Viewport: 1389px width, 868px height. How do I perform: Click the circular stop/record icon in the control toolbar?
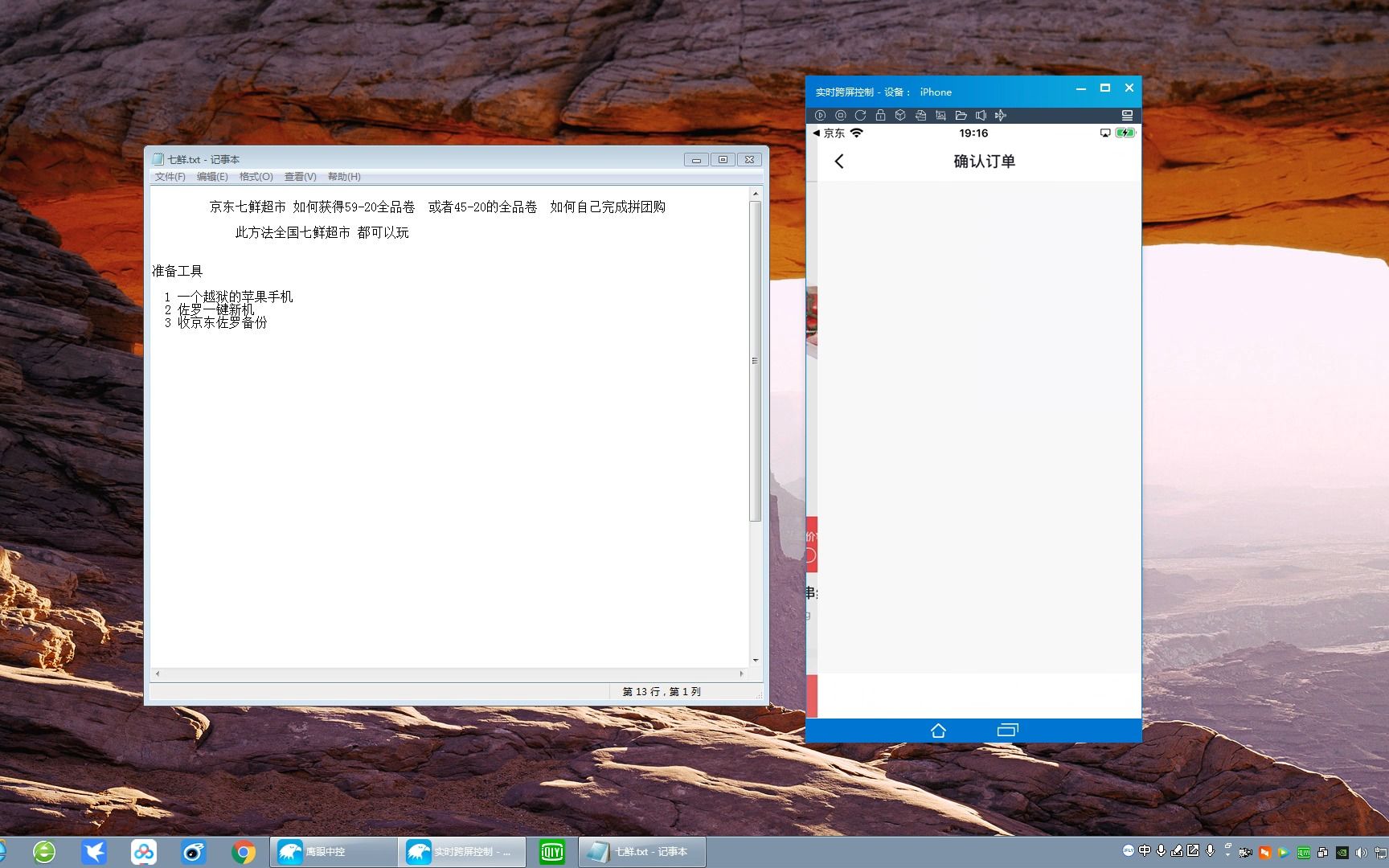[840, 115]
